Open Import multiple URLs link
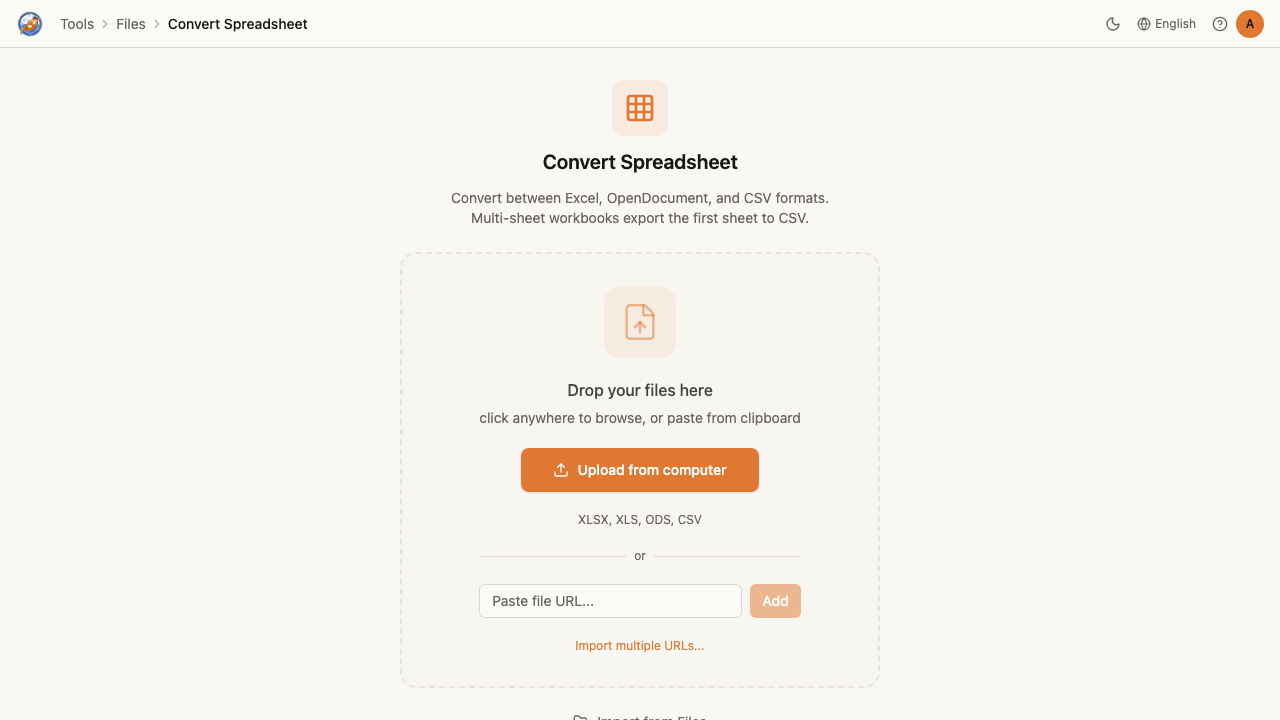Image resolution: width=1280 pixels, height=720 pixels. pyautogui.click(x=640, y=646)
